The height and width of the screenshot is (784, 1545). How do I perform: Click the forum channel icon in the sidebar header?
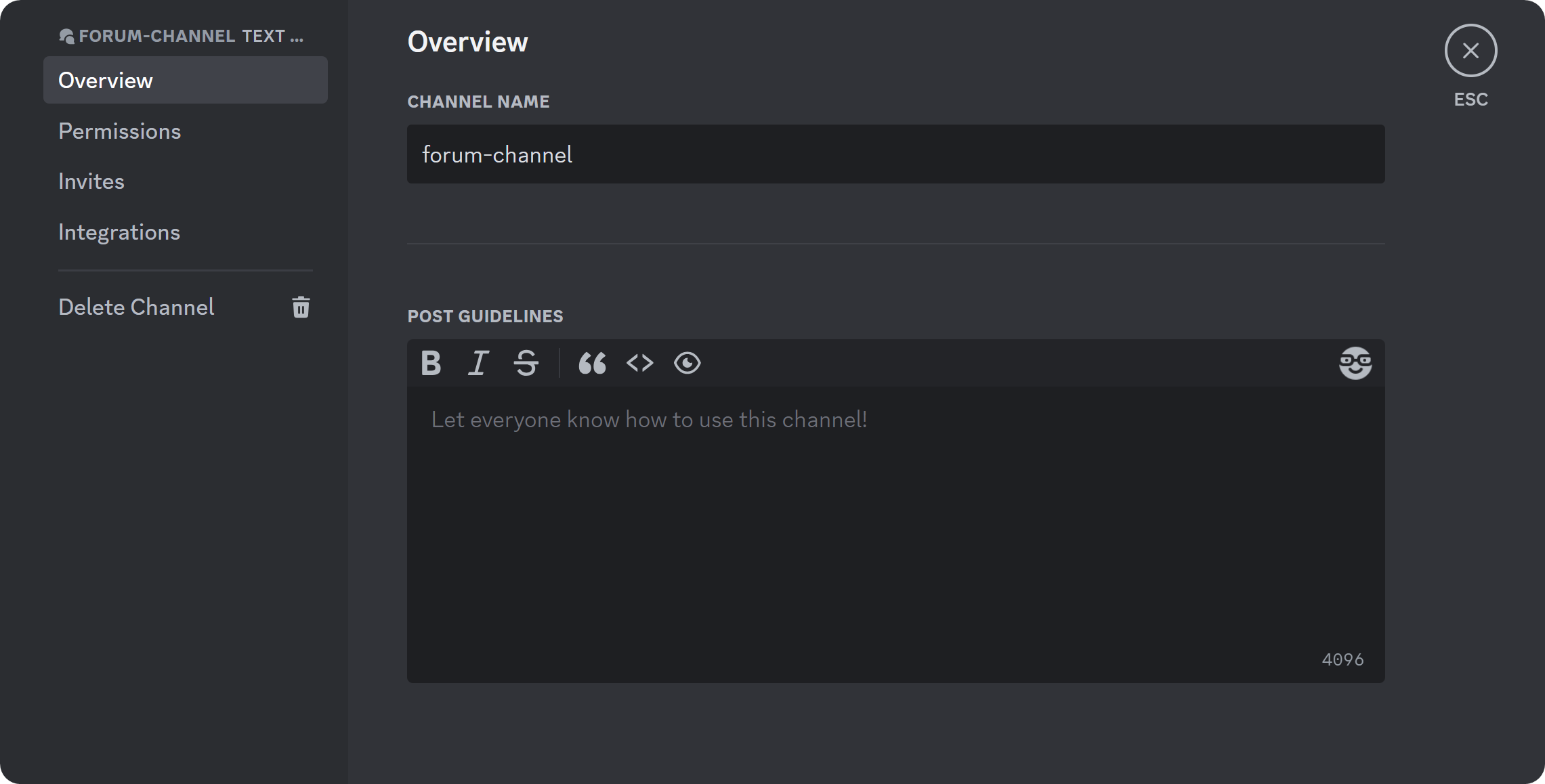tap(67, 36)
